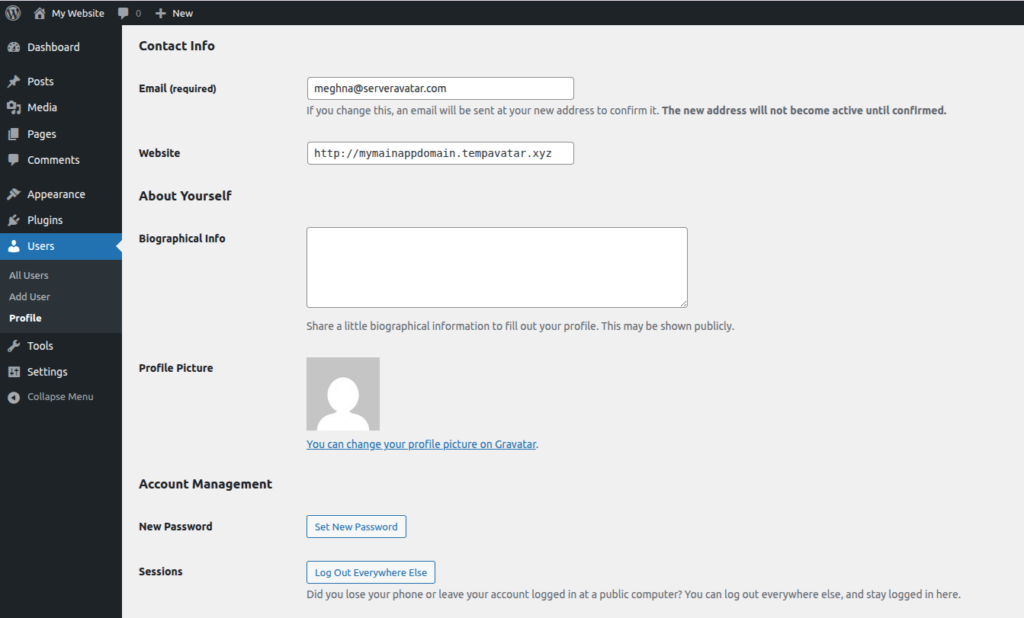Click New in the top admin bar

click(174, 13)
